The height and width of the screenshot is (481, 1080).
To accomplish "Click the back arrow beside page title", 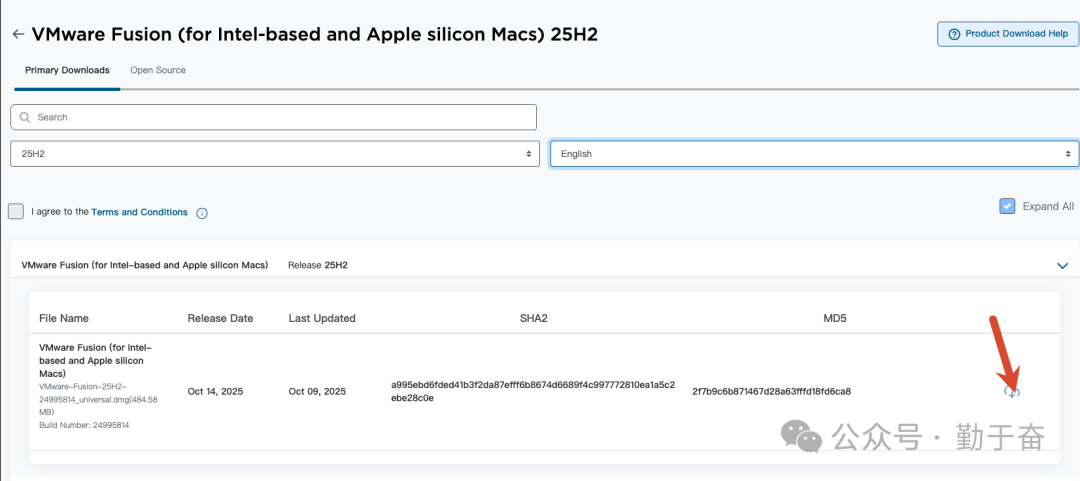I will point(18,34).
